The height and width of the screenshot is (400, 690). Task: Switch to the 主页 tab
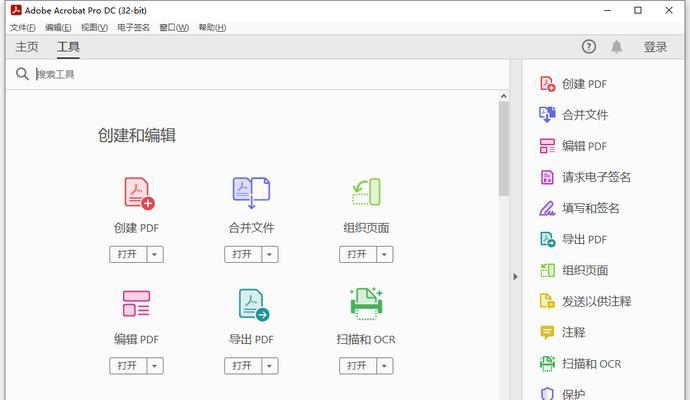click(27, 47)
